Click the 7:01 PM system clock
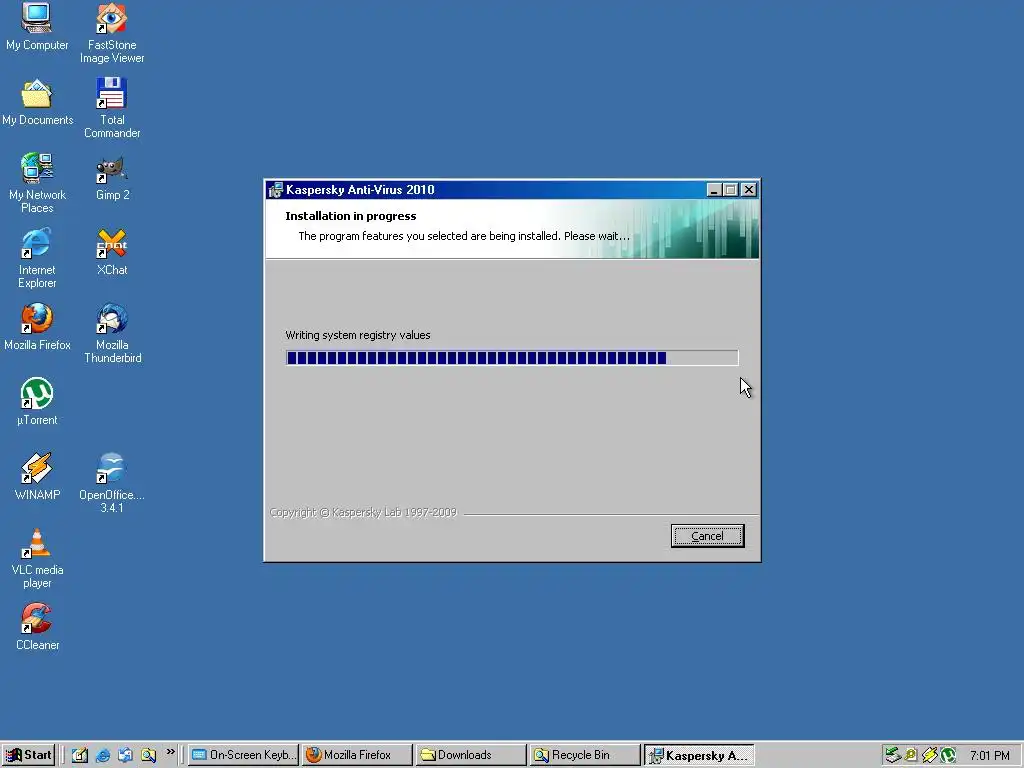Image resolution: width=1024 pixels, height=768 pixels. click(x=989, y=756)
